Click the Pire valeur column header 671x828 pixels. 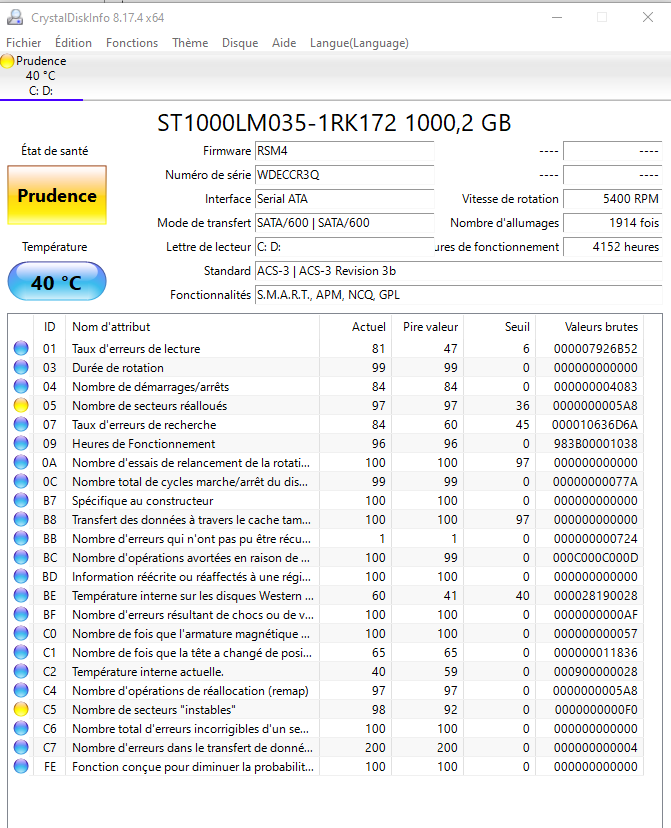427,327
